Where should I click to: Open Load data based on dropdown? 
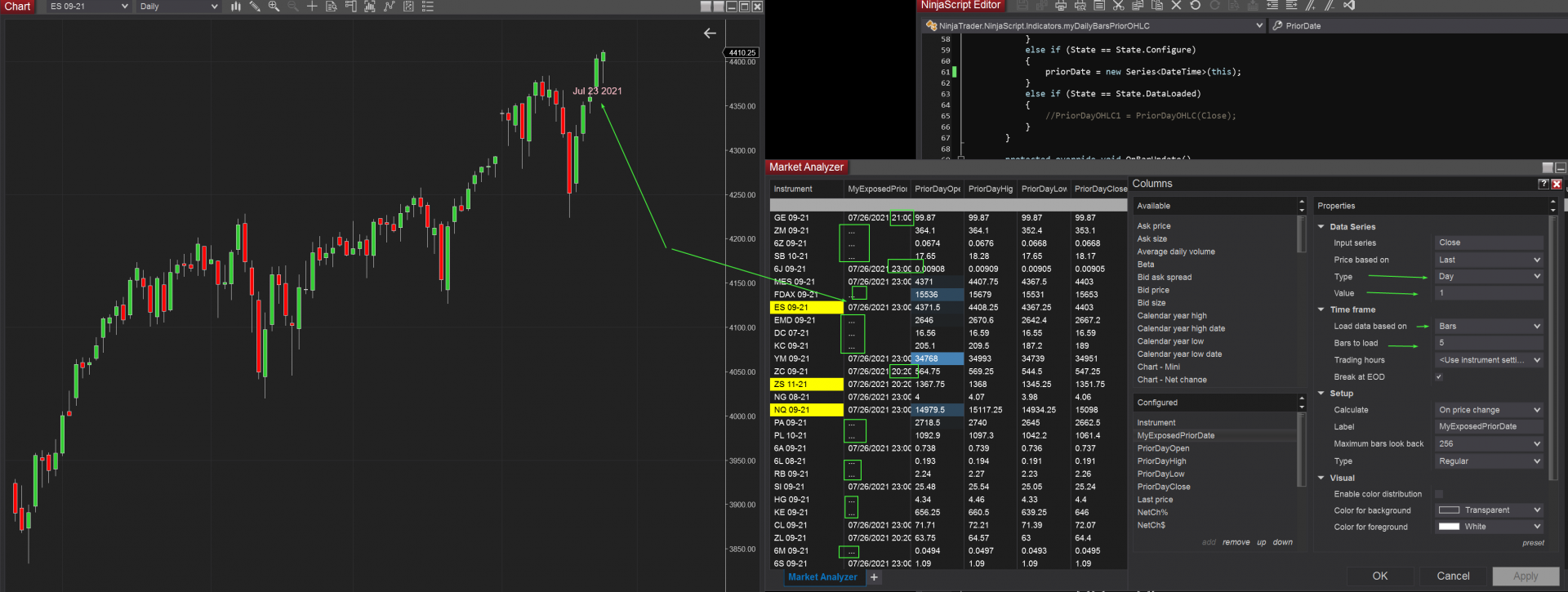pyautogui.click(x=1490, y=327)
